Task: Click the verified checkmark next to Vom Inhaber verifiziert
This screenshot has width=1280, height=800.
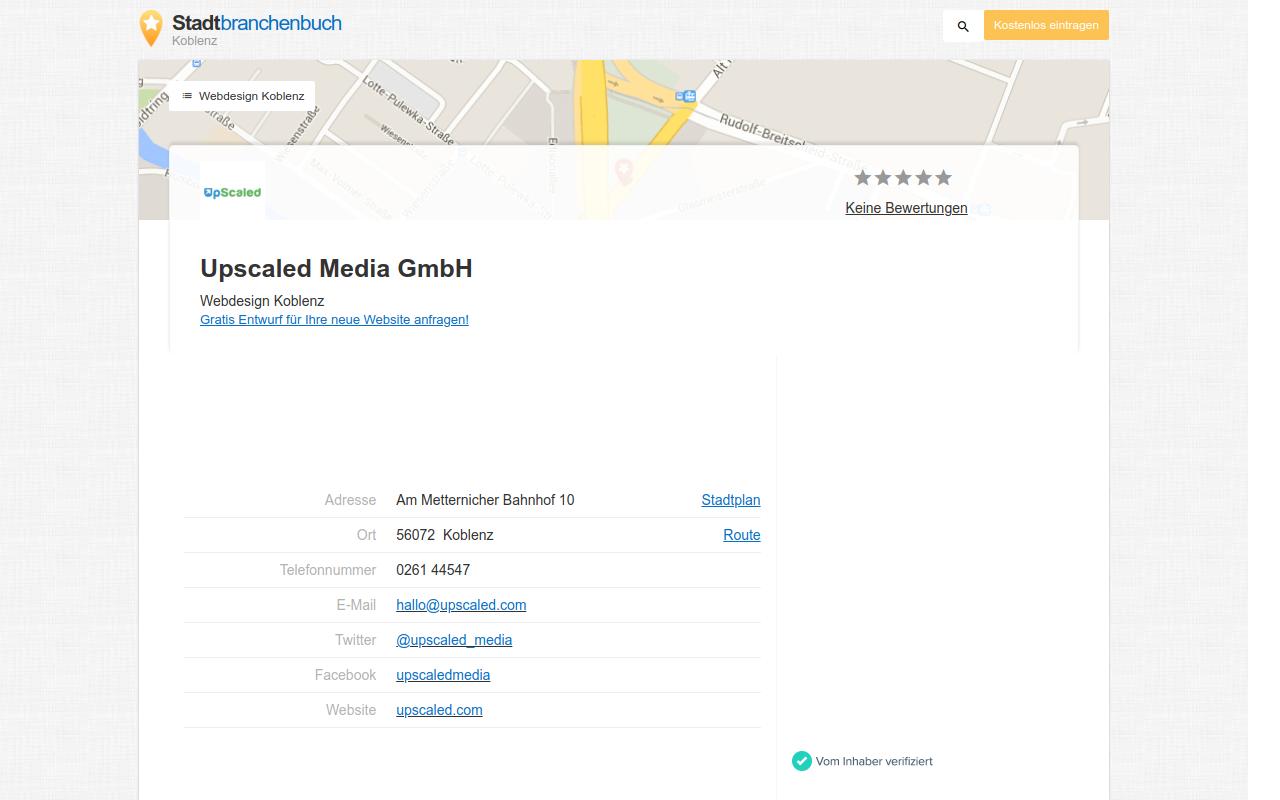Action: 802,761
